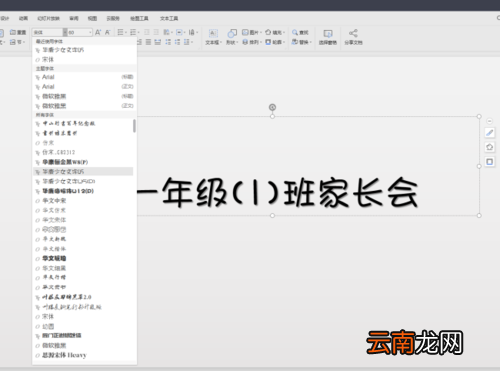The width and height of the screenshot is (500, 371).
Task: Open the 设计 ribbon tab
Action: coord(4,18)
